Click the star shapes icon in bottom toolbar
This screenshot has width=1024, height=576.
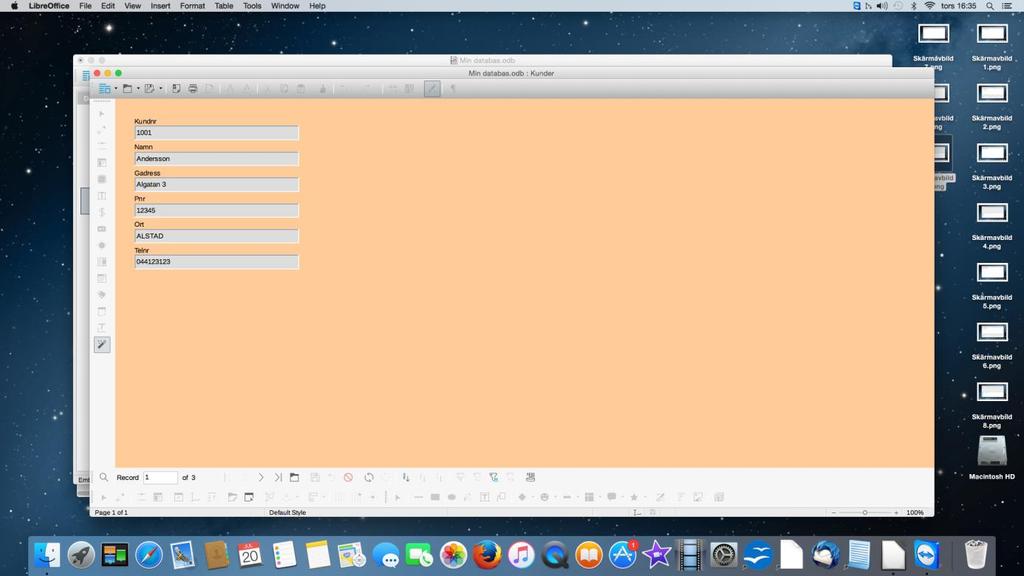(633, 497)
